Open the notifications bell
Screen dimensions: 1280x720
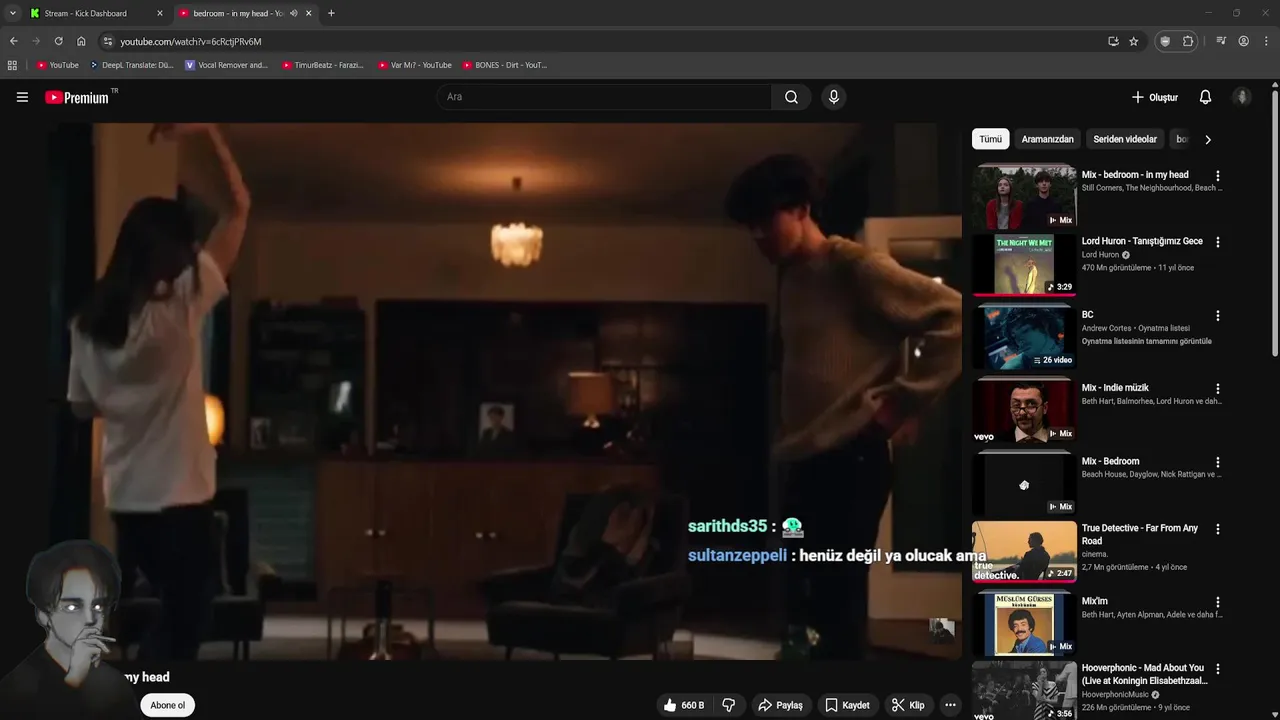(1205, 97)
